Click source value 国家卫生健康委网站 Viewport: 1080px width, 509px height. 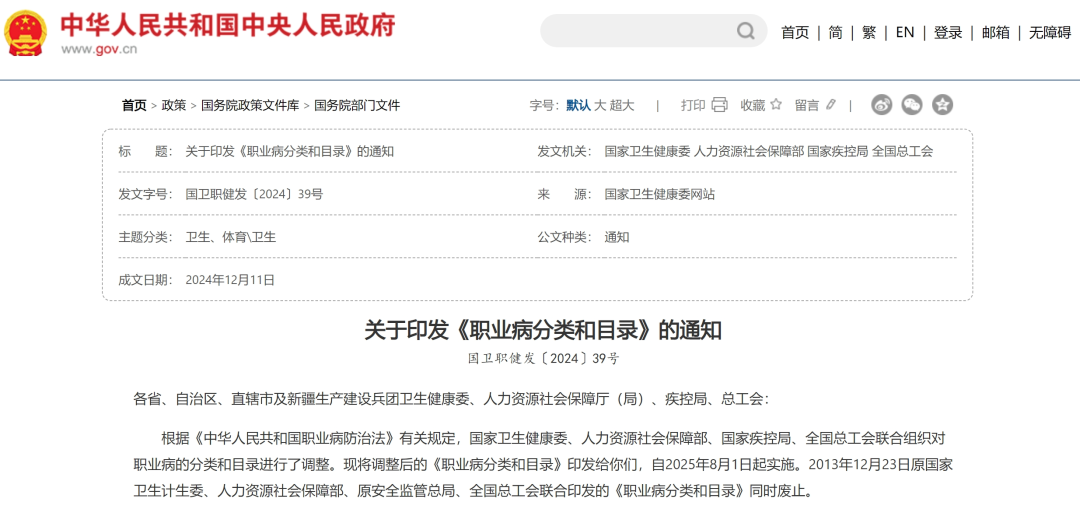660,194
